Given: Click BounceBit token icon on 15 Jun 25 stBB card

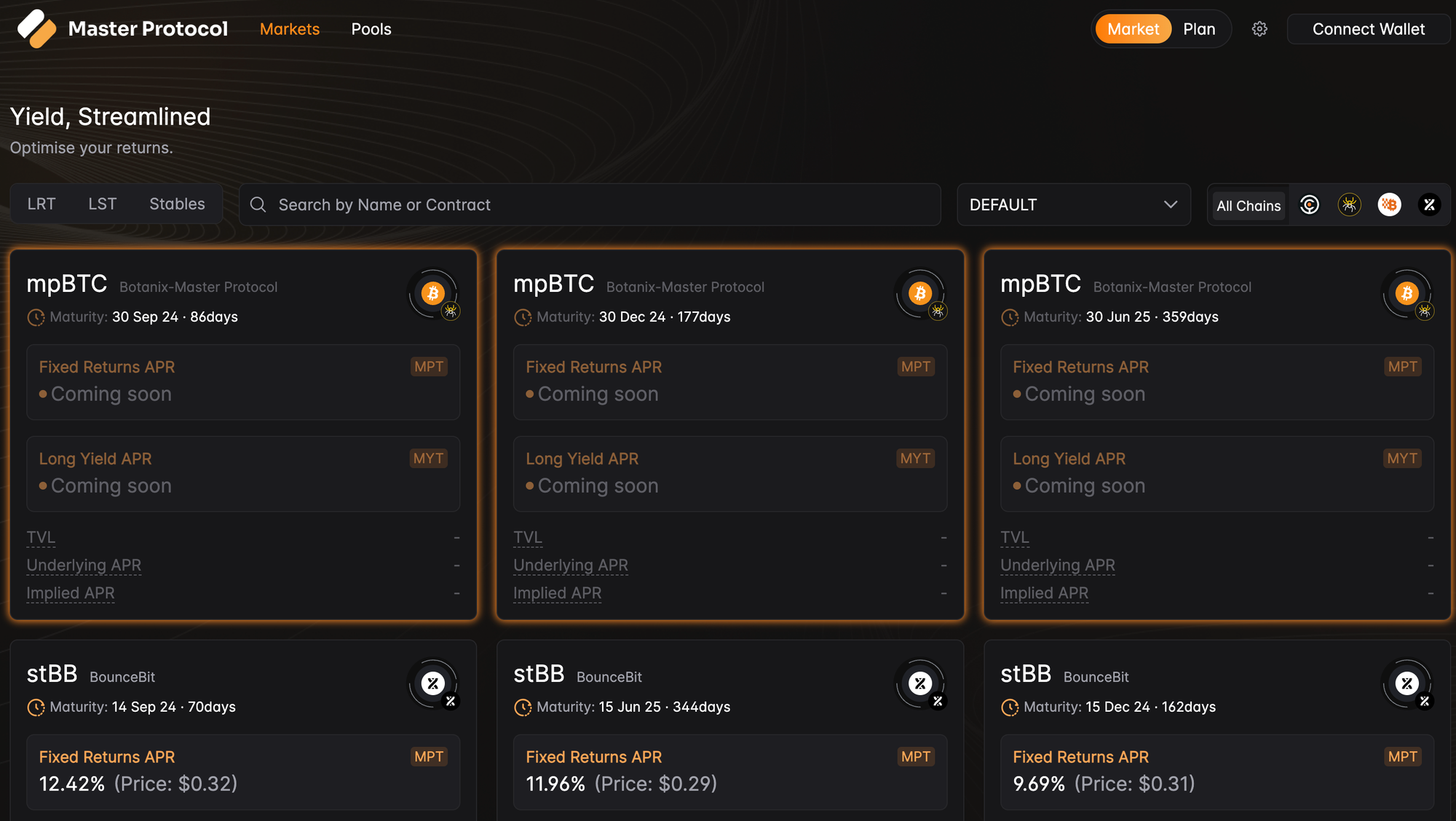Looking at the screenshot, I should click(920, 683).
